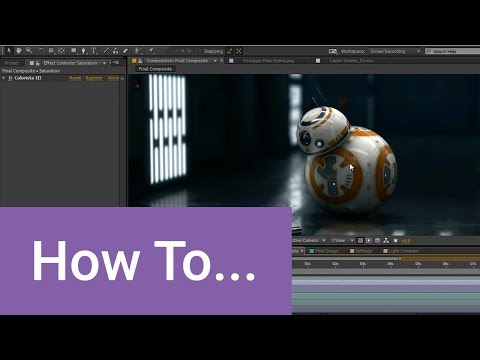This screenshot has width=480, height=360.
Task: Click the 04s mark on the time ruler
Action: (x=390, y=264)
